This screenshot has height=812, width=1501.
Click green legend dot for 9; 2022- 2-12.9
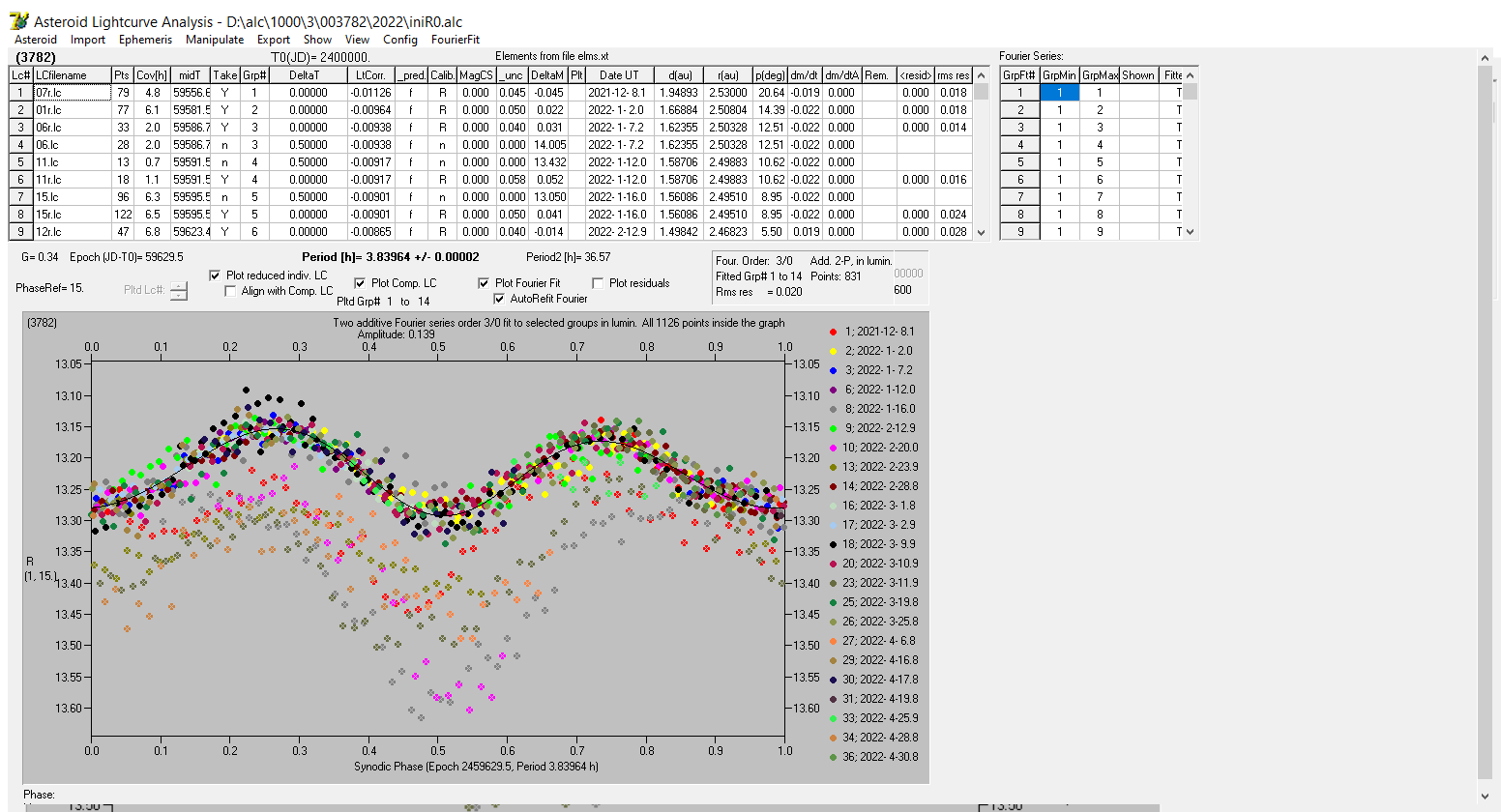tap(833, 428)
